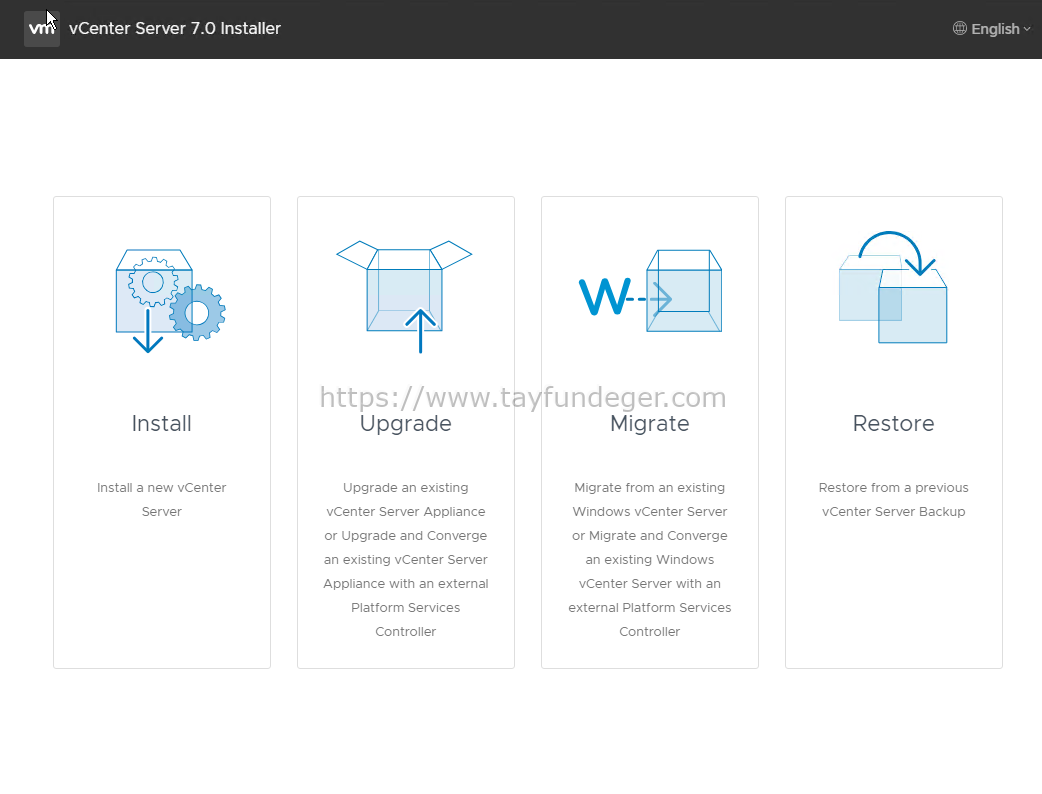
Task: Click the Upgrade open box icon
Action: pos(405,296)
